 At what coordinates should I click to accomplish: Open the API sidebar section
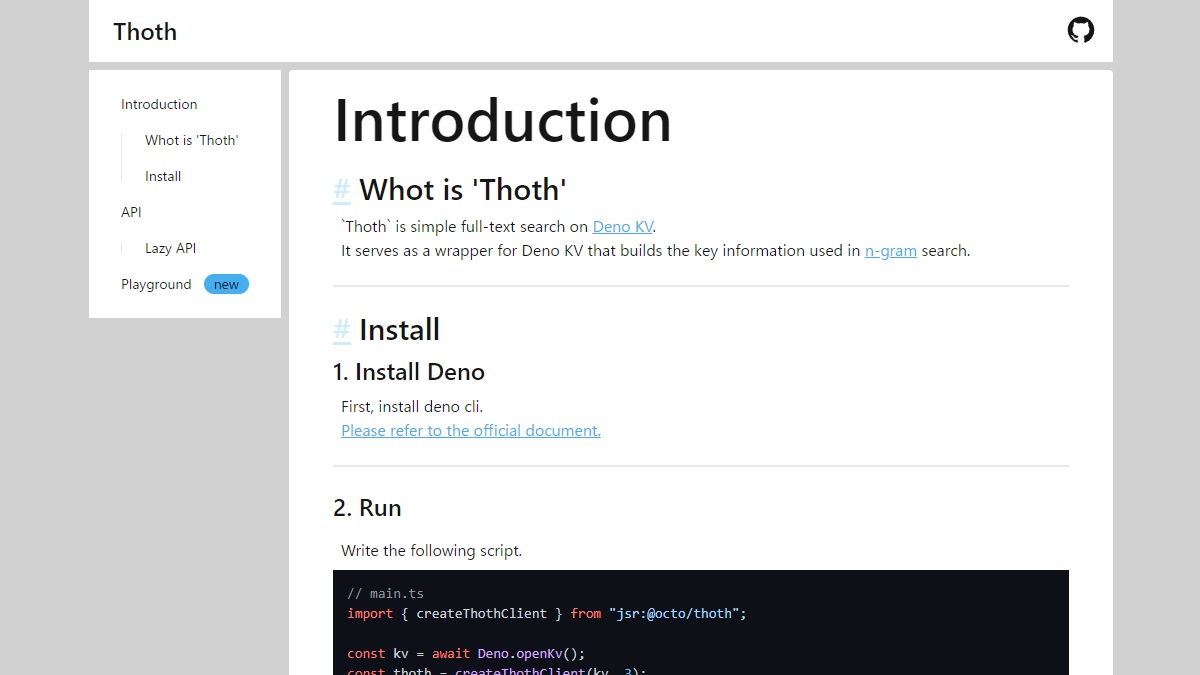click(131, 212)
